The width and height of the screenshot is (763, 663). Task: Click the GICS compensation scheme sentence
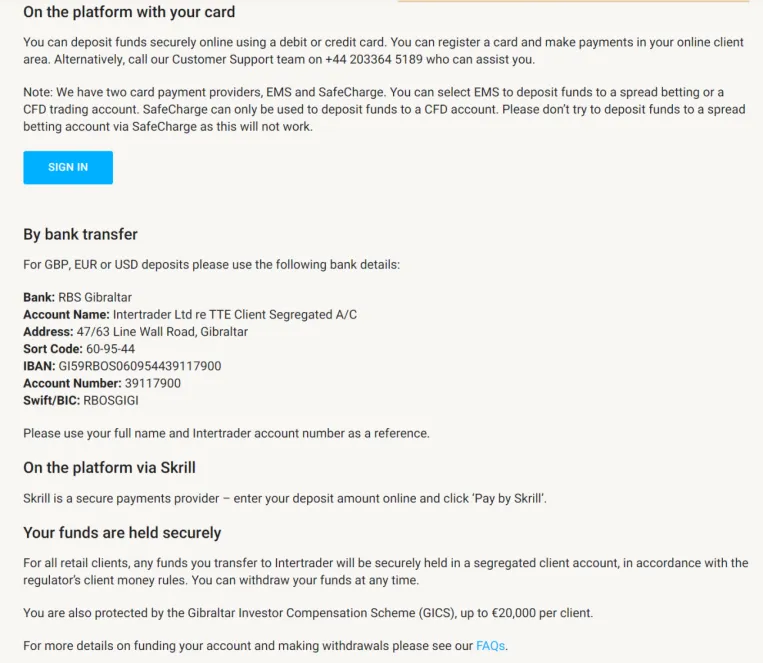click(x=308, y=613)
